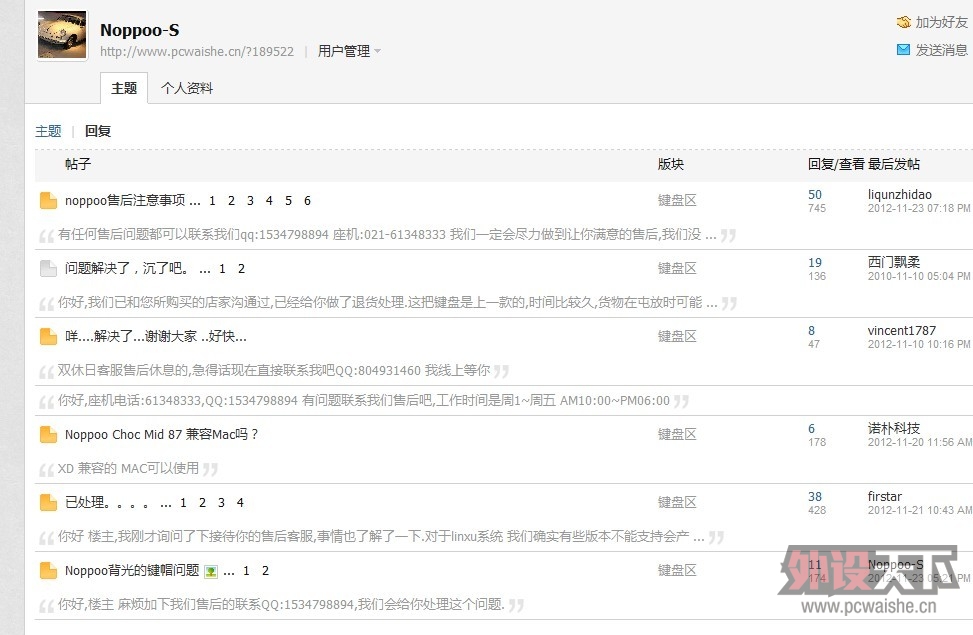Screen dimensions: 973x635
Task: Open reply excerpt 你好 楼主,我刚才询问了
Action: pos(381,536)
